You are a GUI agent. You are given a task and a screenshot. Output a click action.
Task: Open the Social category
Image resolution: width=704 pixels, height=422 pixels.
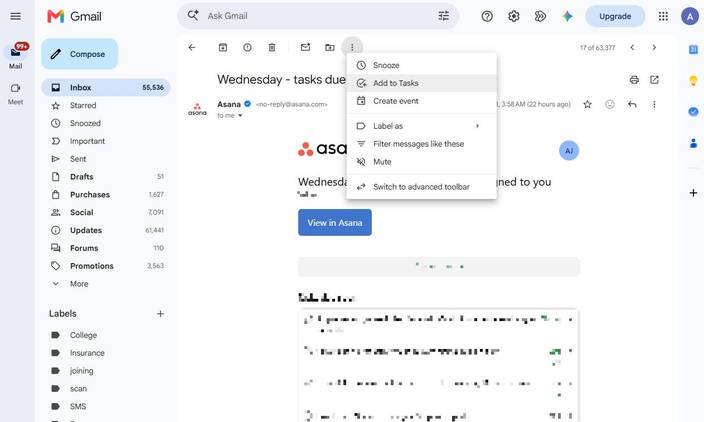pos(106,212)
